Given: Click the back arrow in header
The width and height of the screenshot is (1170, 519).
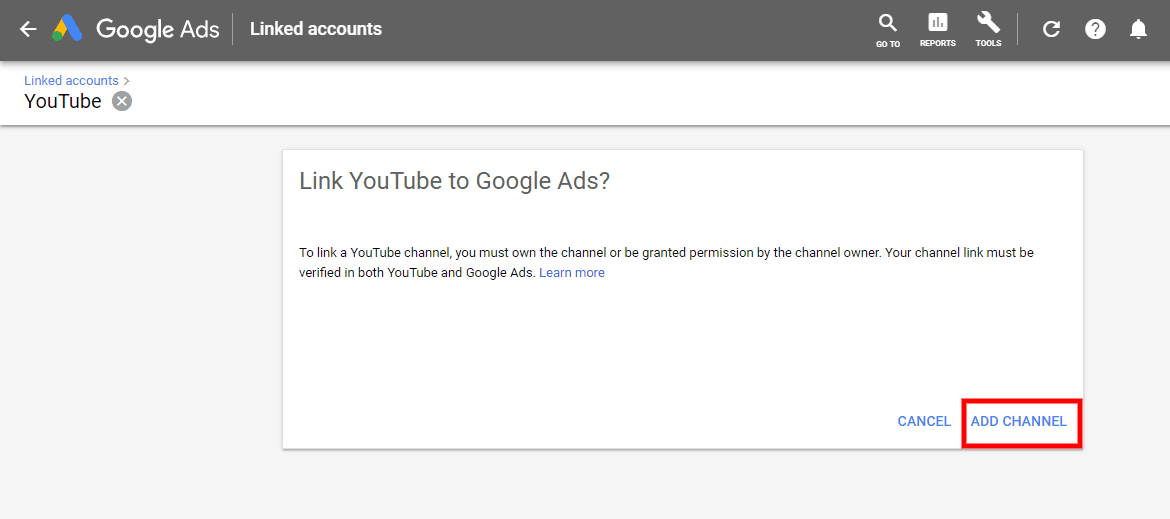Looking at the screenshot, I should tap(28, 29).
